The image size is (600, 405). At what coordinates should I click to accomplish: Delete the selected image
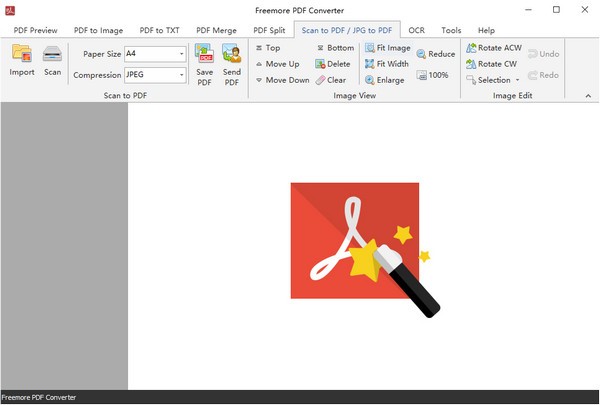[333, 64]
